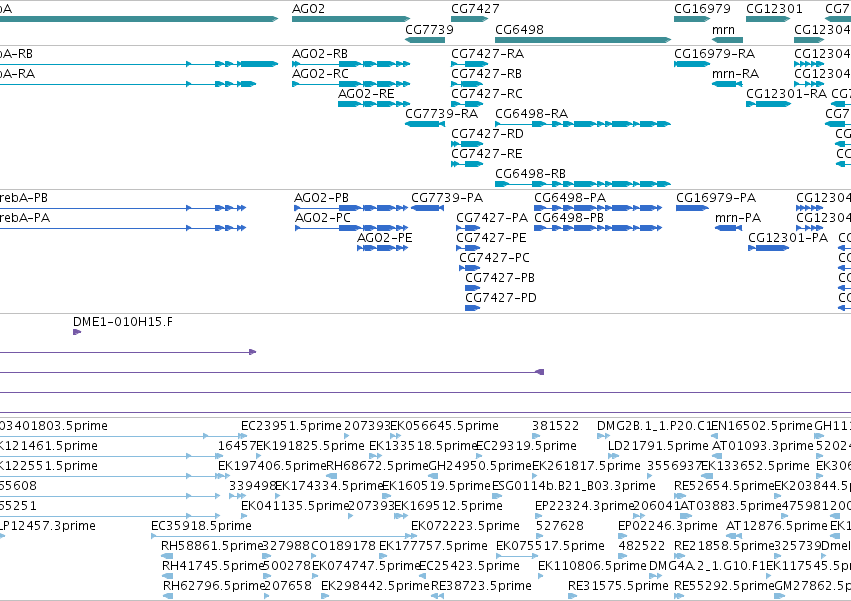Select the AGO2 gene span label
This screenshot has height=601, width=851.
tap(308, 9)
